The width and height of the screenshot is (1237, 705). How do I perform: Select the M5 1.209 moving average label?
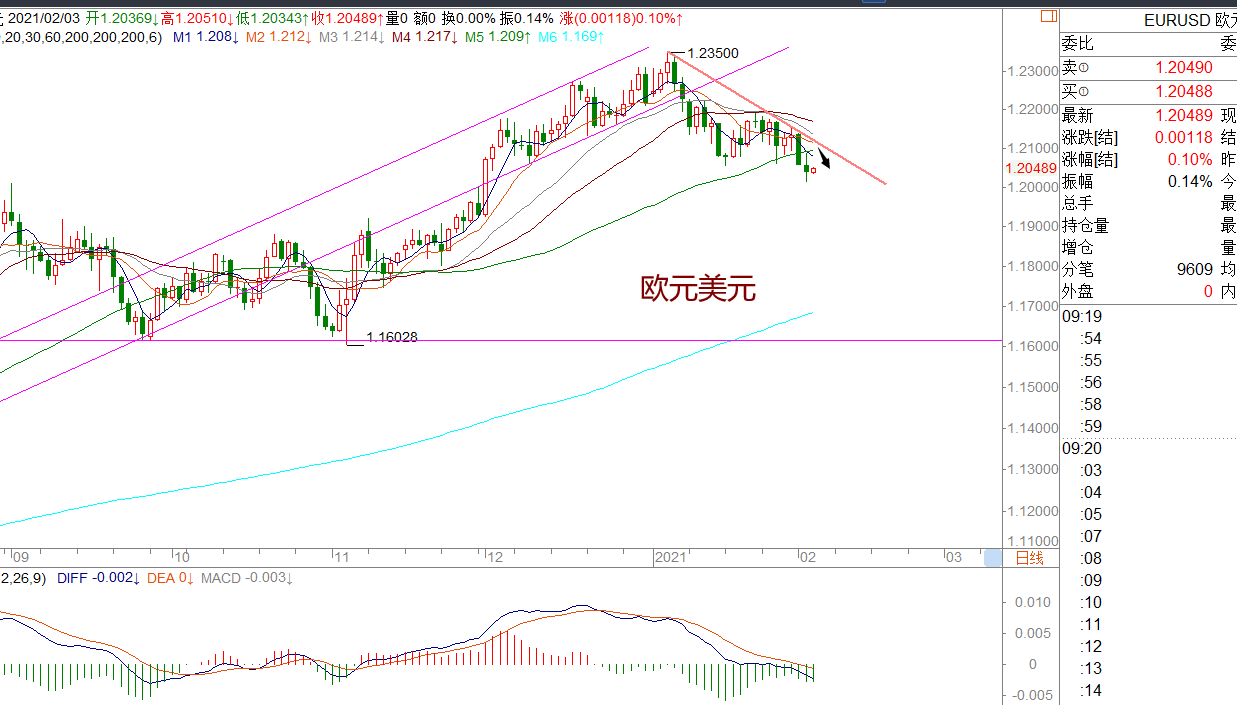pos(498,37)
